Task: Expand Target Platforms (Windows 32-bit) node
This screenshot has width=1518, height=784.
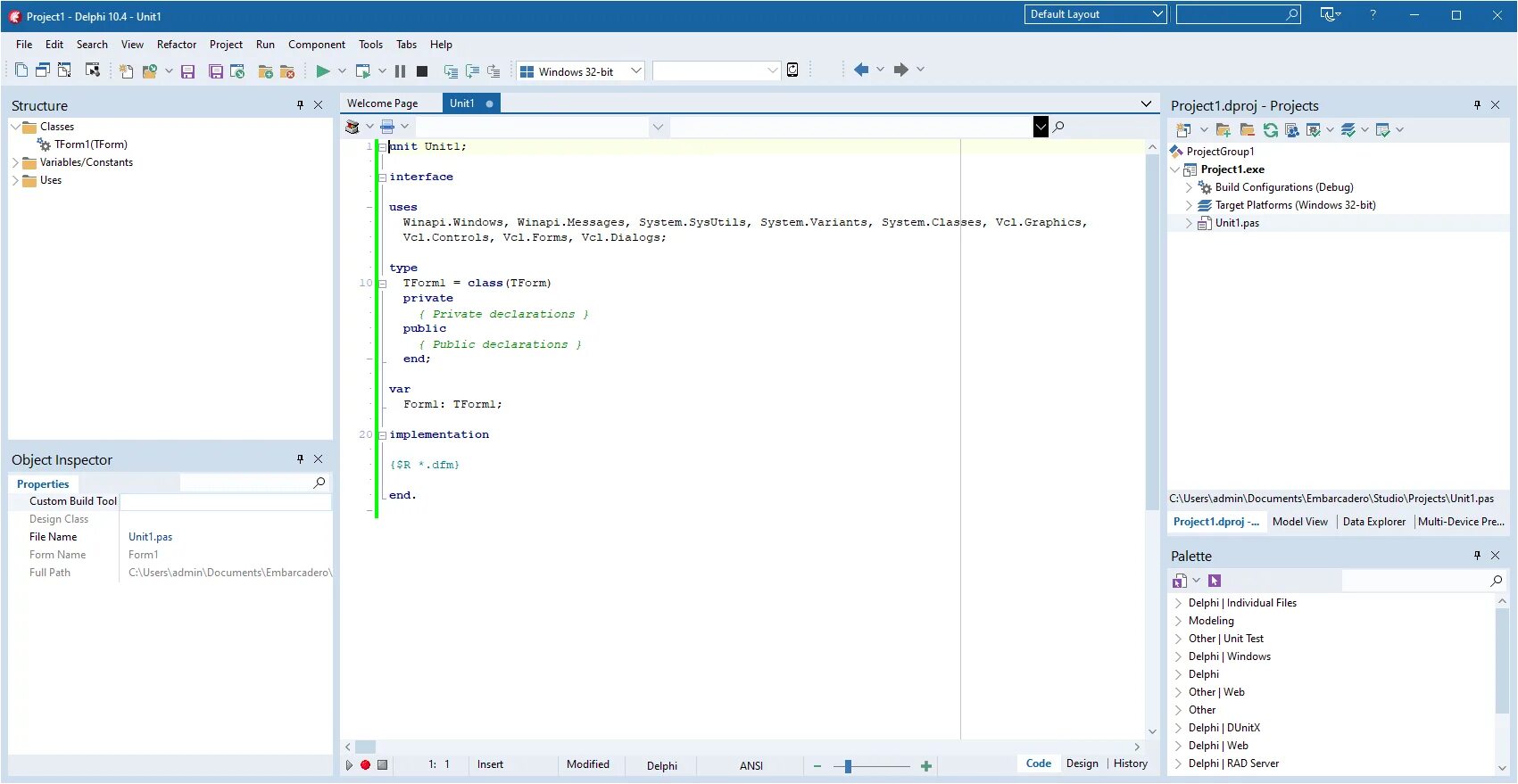Action: (1189, 205)
